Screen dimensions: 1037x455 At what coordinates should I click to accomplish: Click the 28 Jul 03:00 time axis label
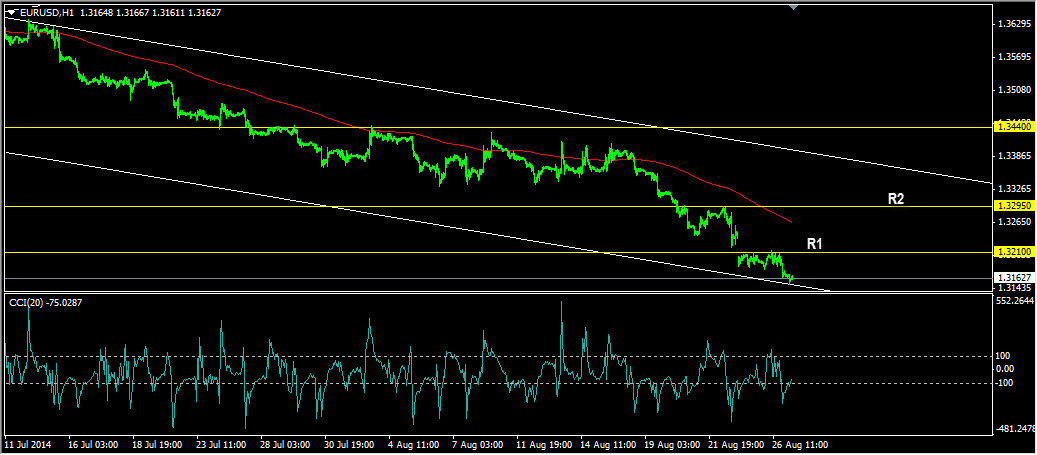(284, 443)
